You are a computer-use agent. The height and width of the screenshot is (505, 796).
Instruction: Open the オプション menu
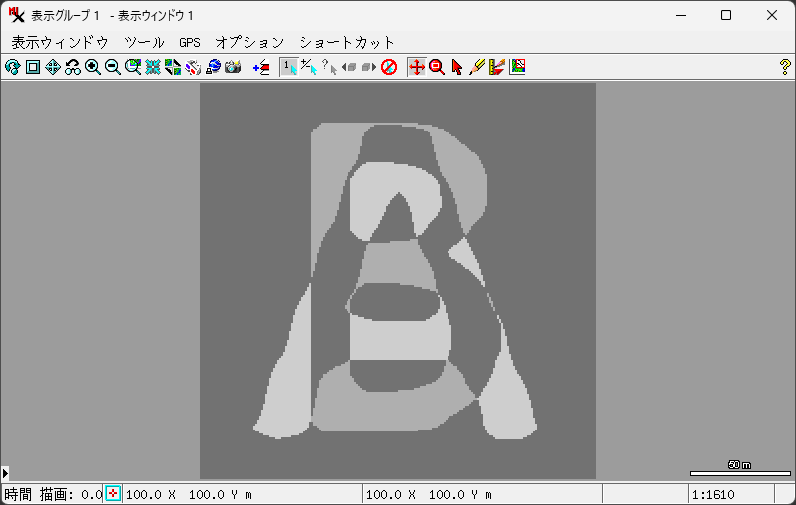click(250, 42)
